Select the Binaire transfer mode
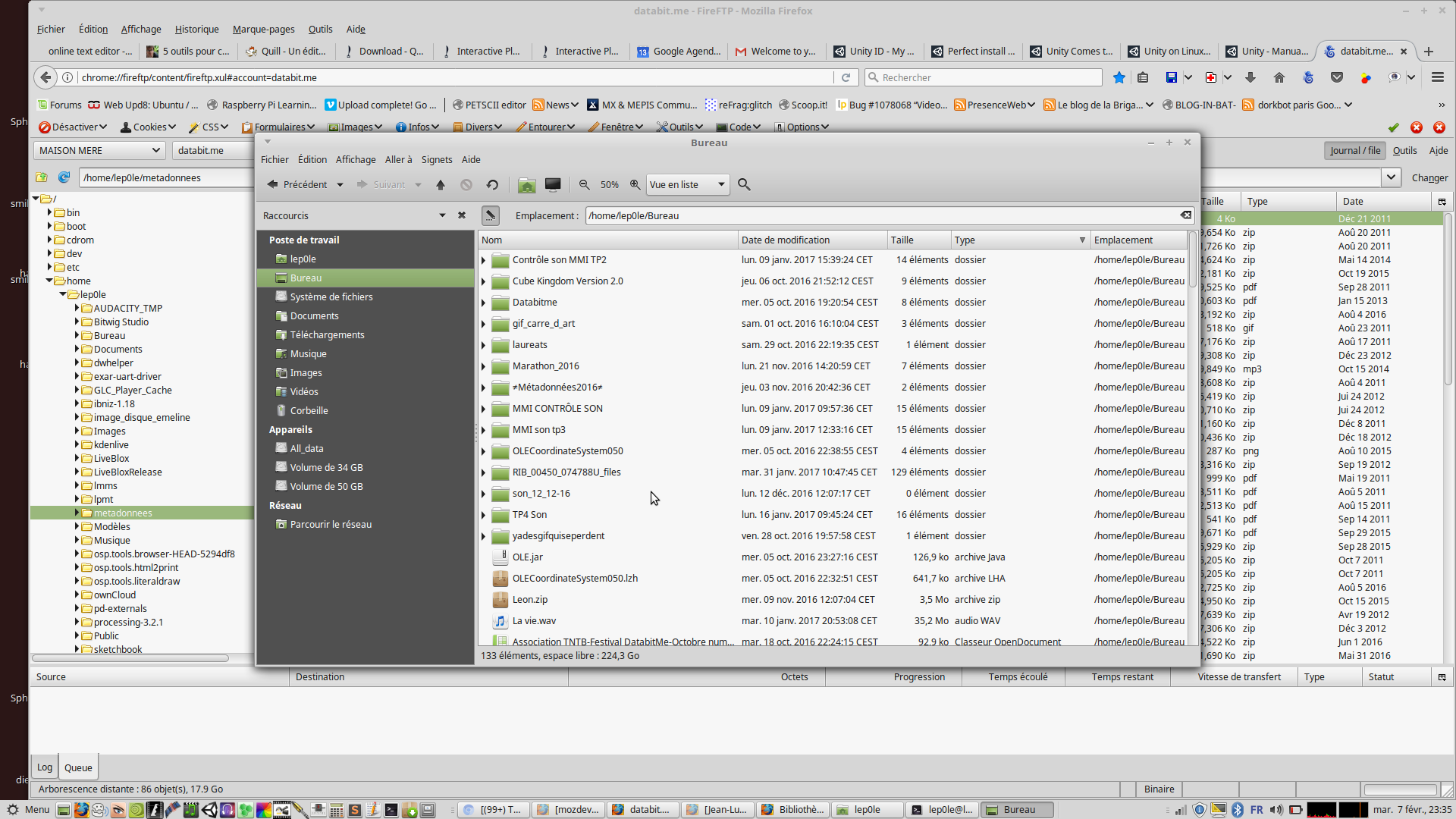 click(1159, 789)
